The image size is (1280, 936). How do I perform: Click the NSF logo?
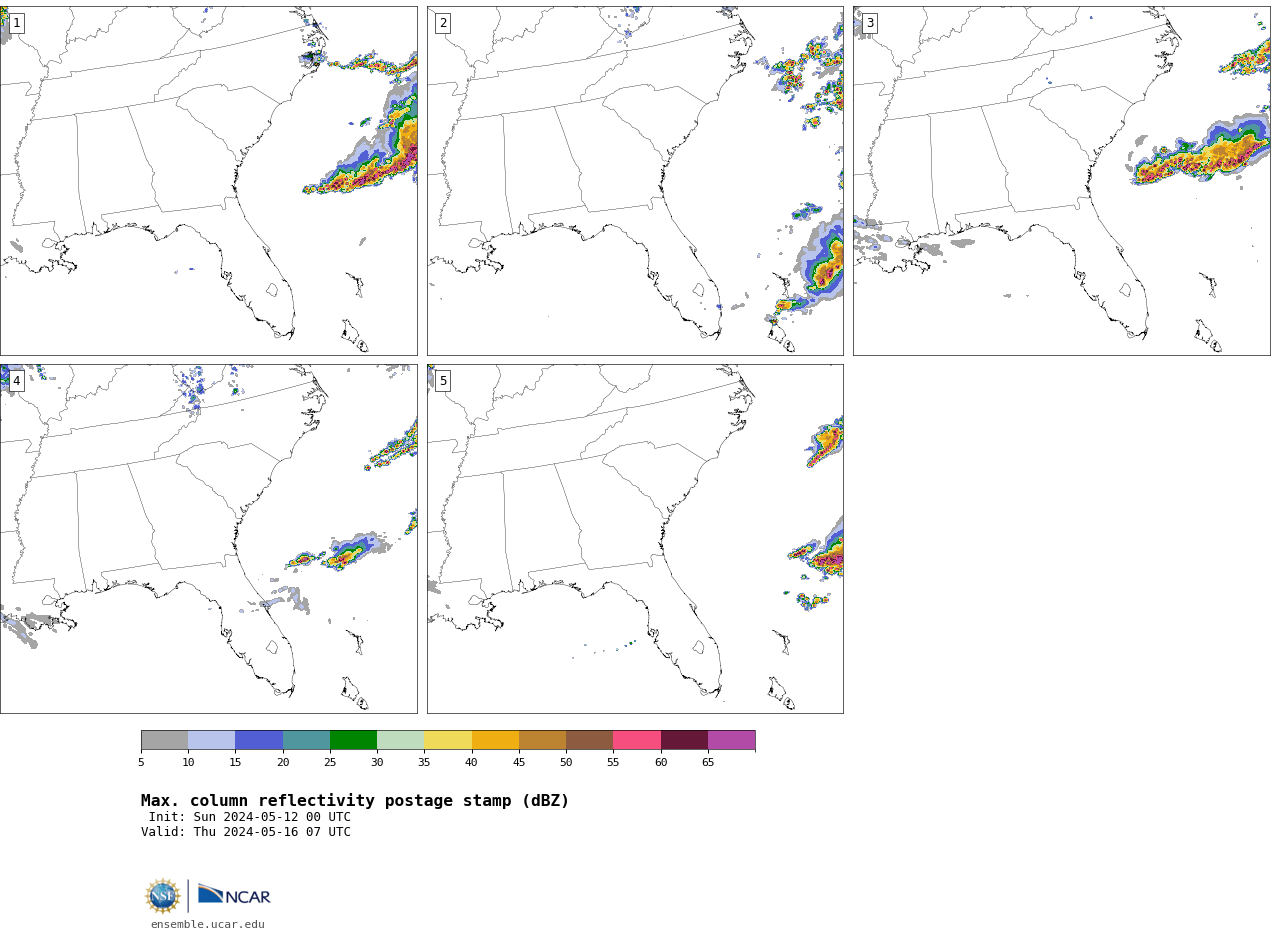(x=163, y=896)
